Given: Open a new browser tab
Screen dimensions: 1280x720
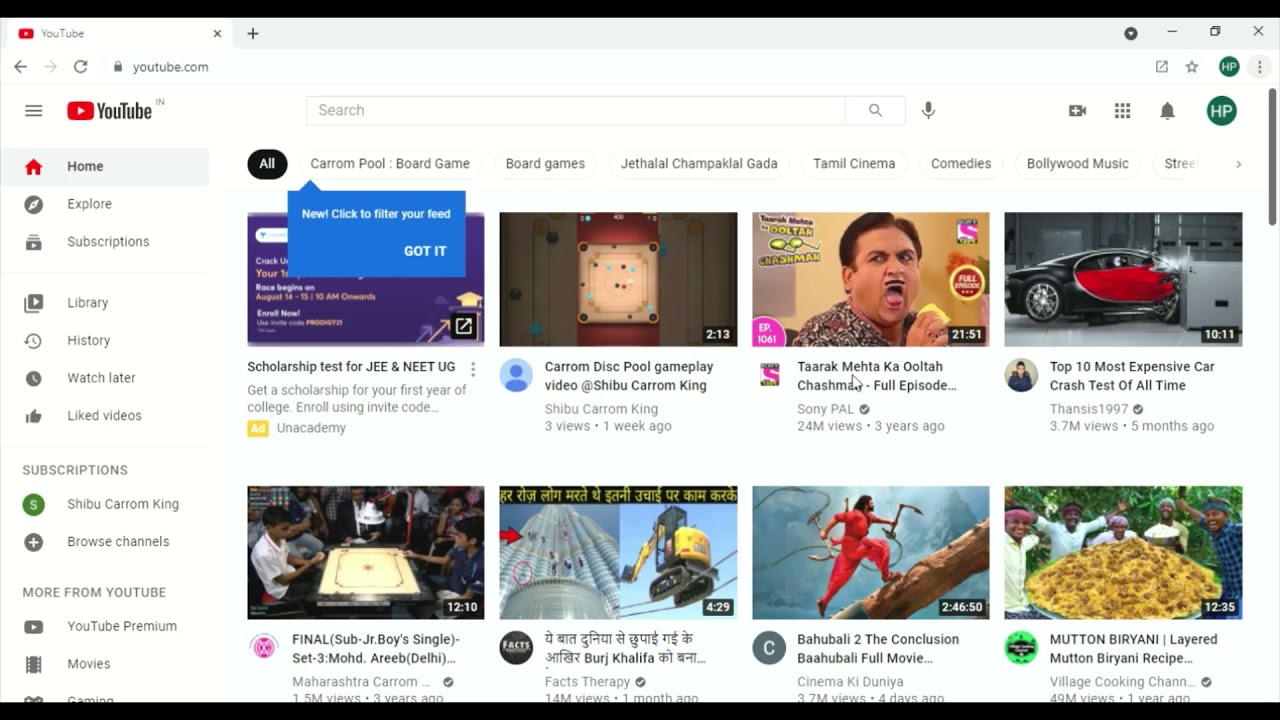Looking at the screenshot, I should tap(253, 33).
